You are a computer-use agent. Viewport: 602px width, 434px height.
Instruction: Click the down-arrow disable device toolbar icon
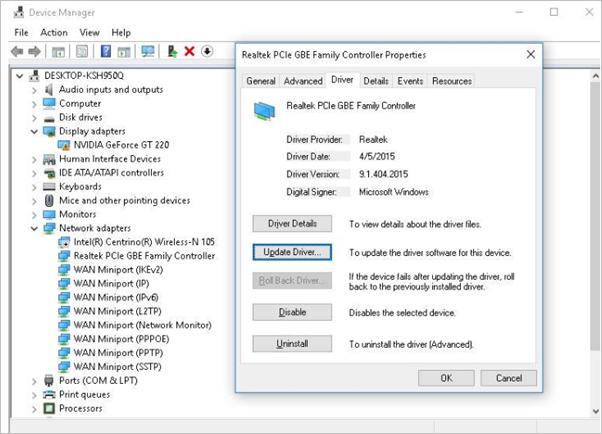click(206, 52)
